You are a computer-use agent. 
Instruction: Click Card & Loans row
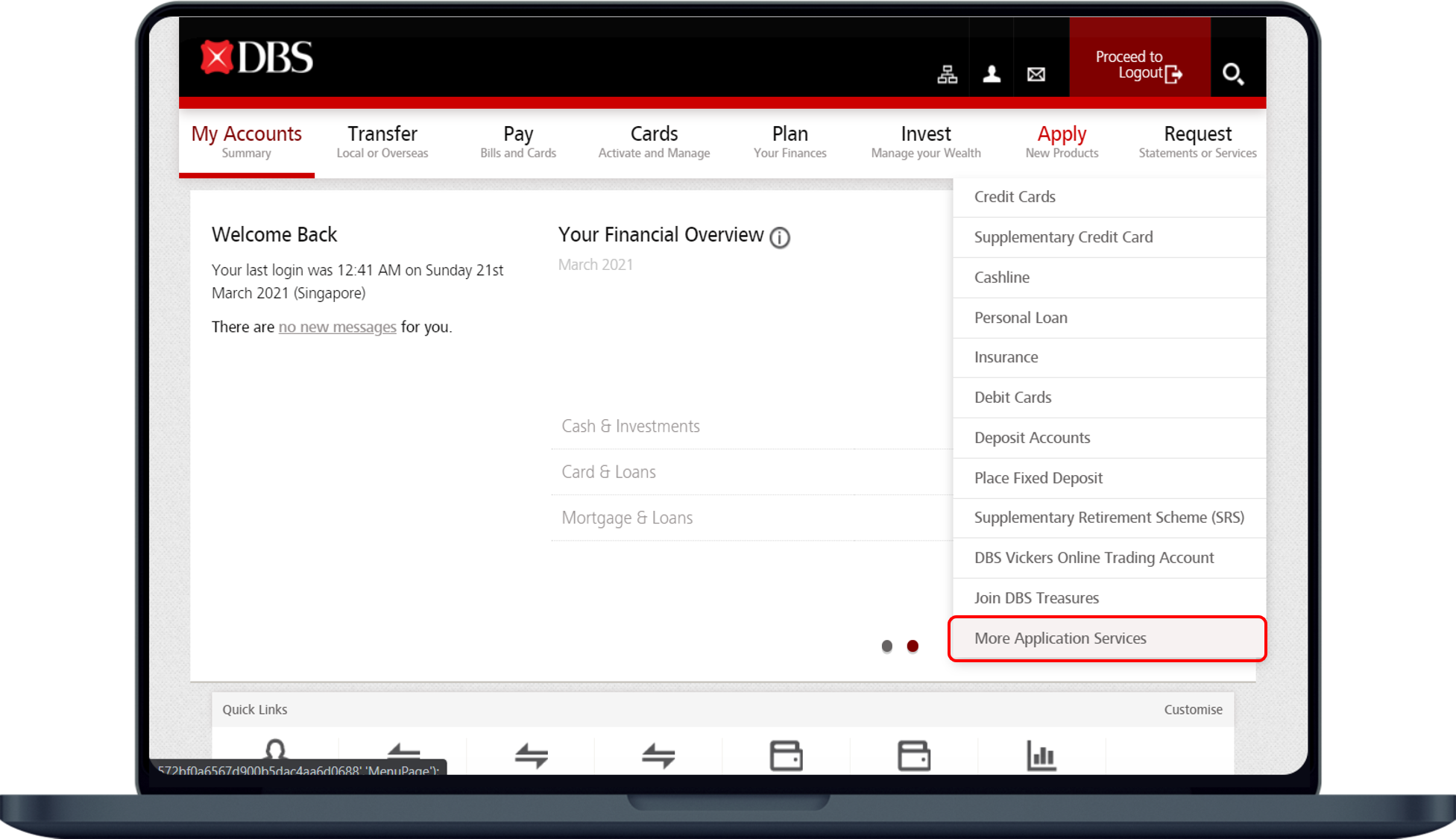pyautogui.click(x=751, y=472)
